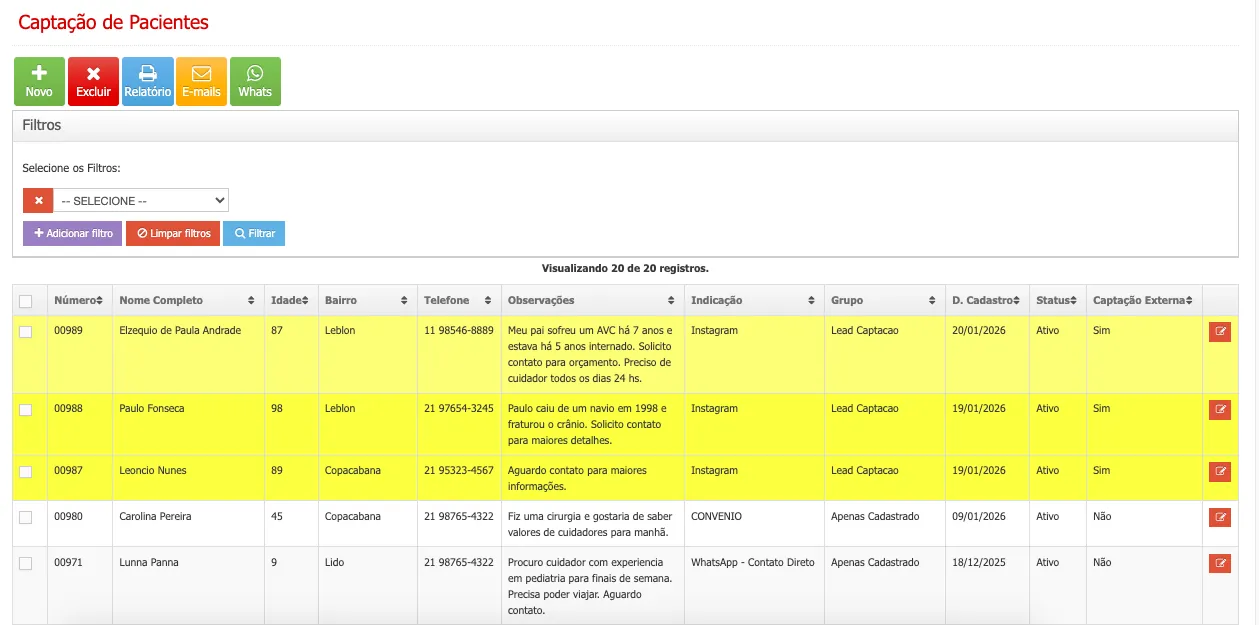The image size is (1259, 625).
Task: Click phone number 21 97654-3245
Action: [459, 408]
